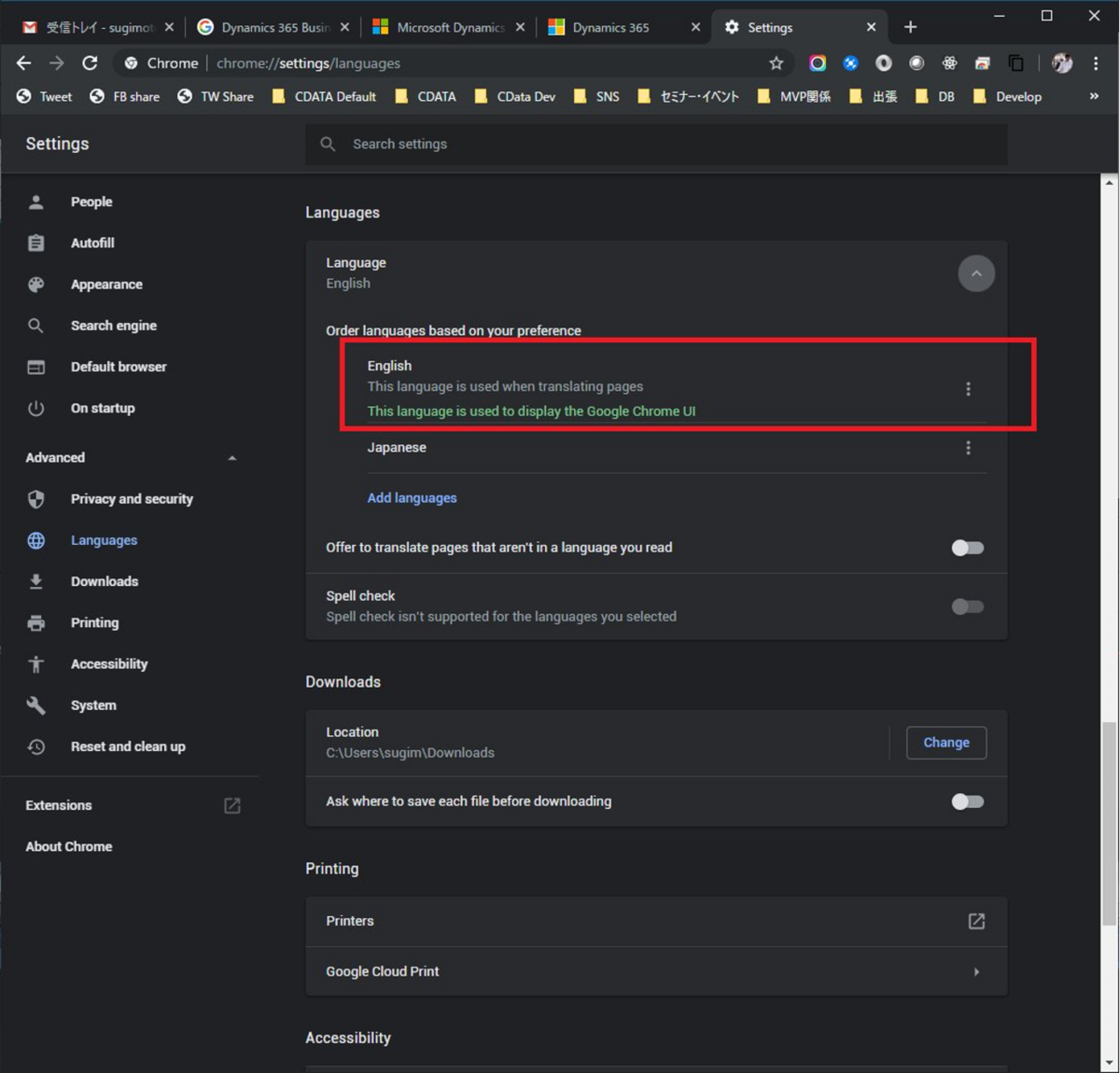Click the Privacy and security shield icon

coord(35,499)
